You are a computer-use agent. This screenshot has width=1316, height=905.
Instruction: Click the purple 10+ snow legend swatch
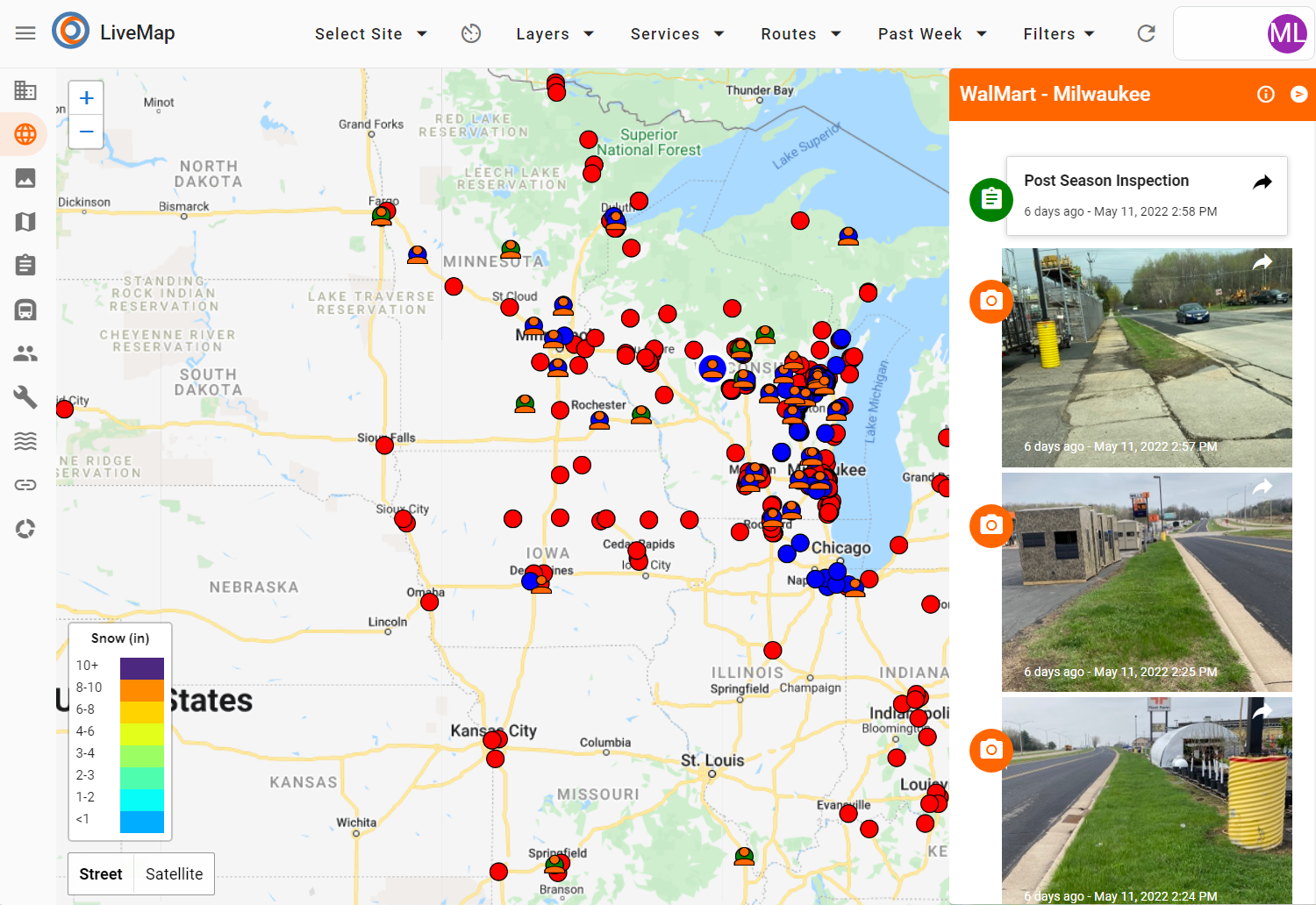pyautogui.click(x=142, y=667)
